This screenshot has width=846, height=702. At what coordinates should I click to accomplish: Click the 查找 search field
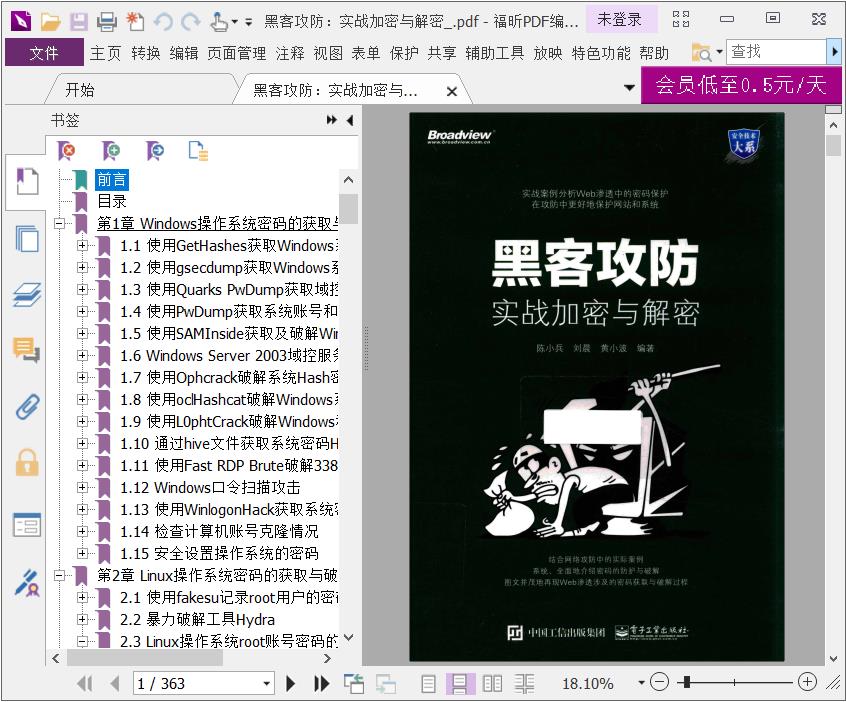tap(776, 52)
